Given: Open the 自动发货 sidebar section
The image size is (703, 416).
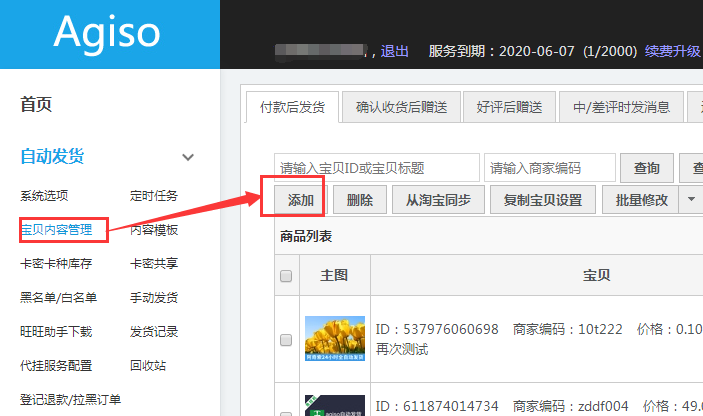Looking at the screenshot, I should (52, 156).
